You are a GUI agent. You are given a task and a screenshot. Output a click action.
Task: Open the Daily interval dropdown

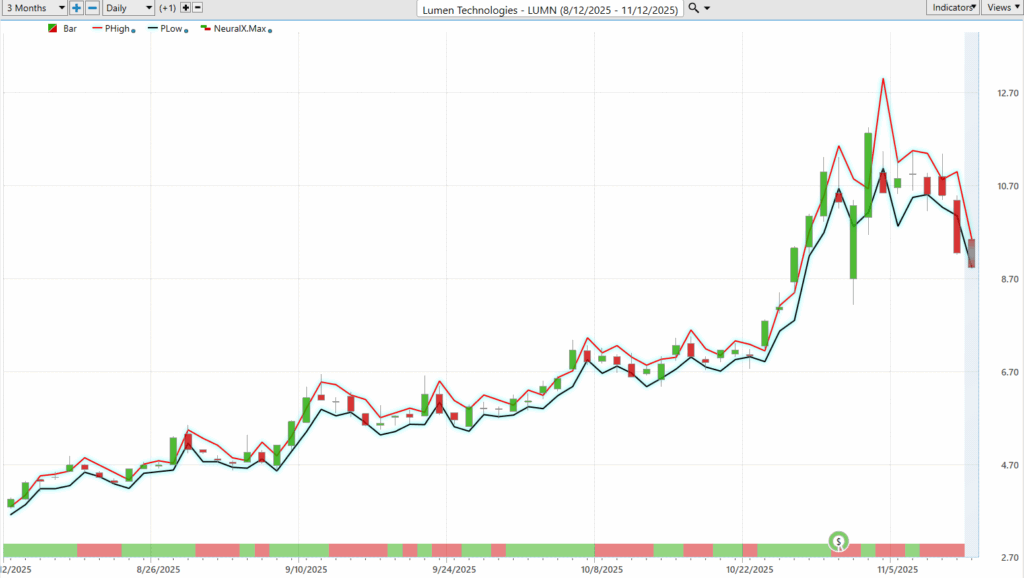pos(128,7)
